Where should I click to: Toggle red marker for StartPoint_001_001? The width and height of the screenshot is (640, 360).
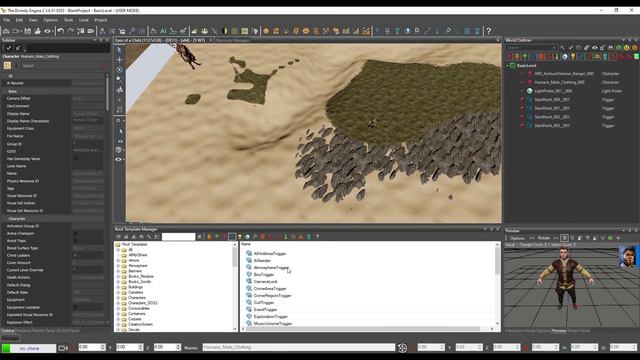[522, 108]
